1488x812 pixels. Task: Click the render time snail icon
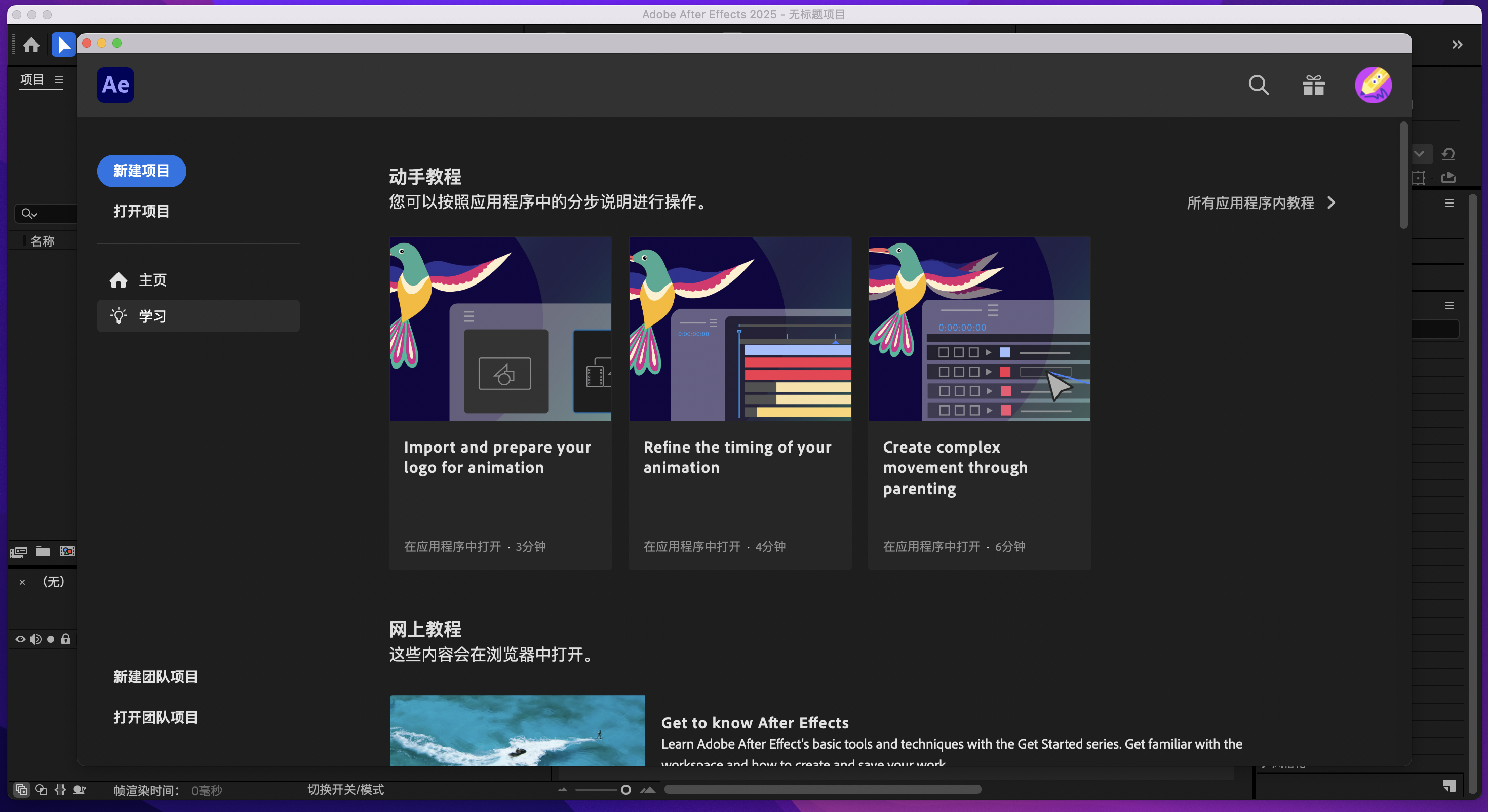80,790
